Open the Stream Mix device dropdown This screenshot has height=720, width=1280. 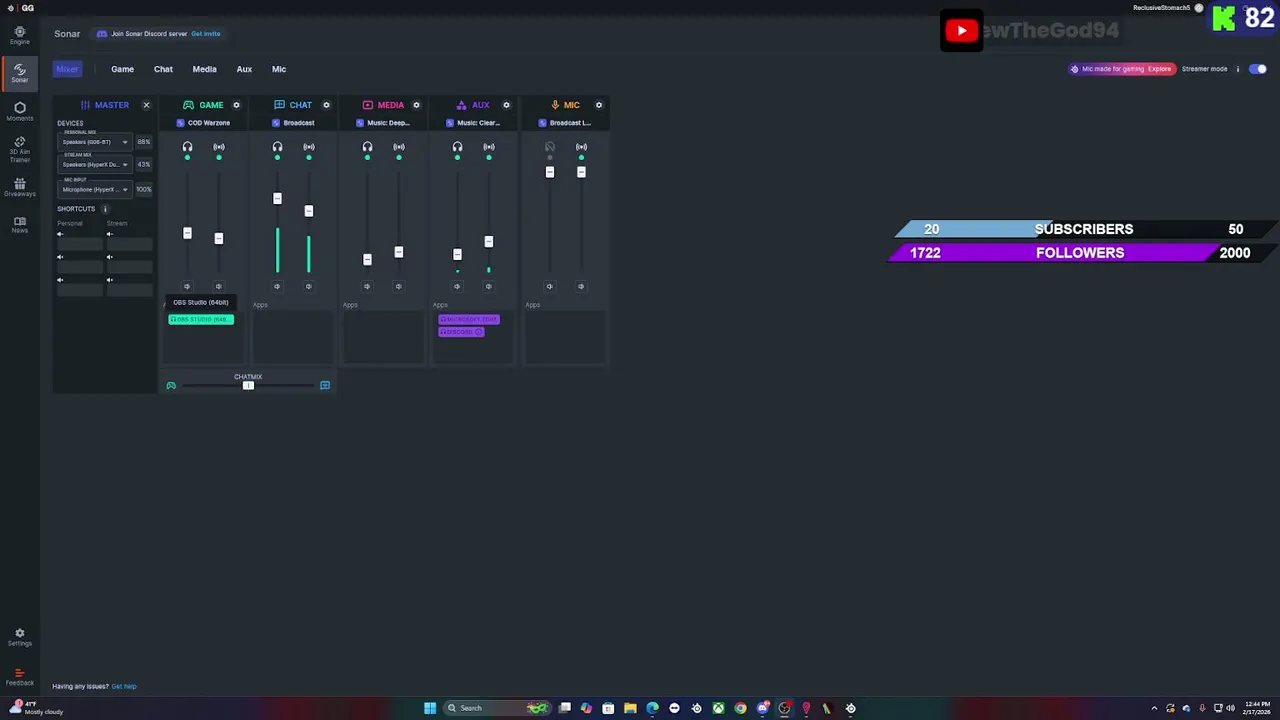pos(95,164)
